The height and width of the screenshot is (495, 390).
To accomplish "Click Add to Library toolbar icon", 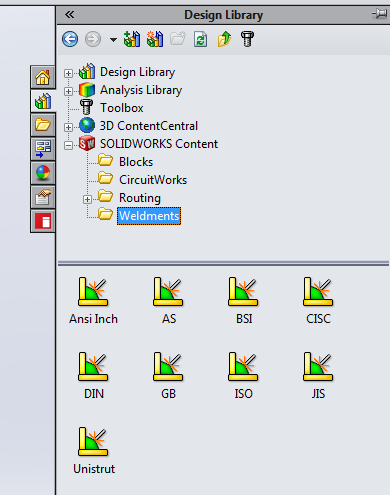I will (x=132, y=39).
